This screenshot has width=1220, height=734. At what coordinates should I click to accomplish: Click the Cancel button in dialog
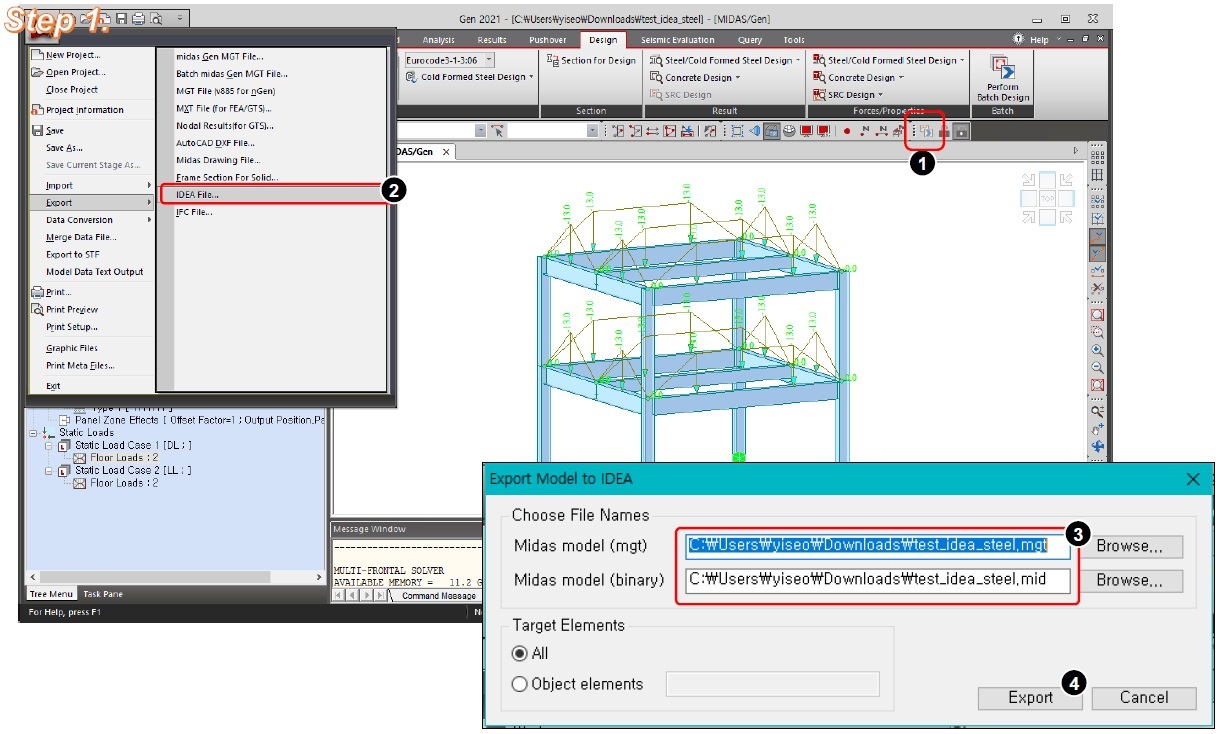pyautogui.click(x=1144, y=698)
